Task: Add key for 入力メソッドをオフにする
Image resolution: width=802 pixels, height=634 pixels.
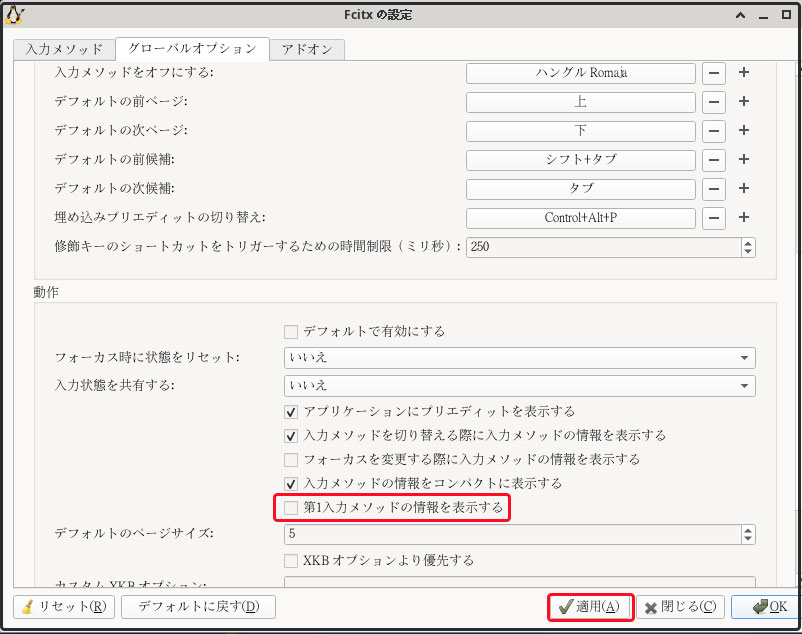Action: (x=744, y=73)
